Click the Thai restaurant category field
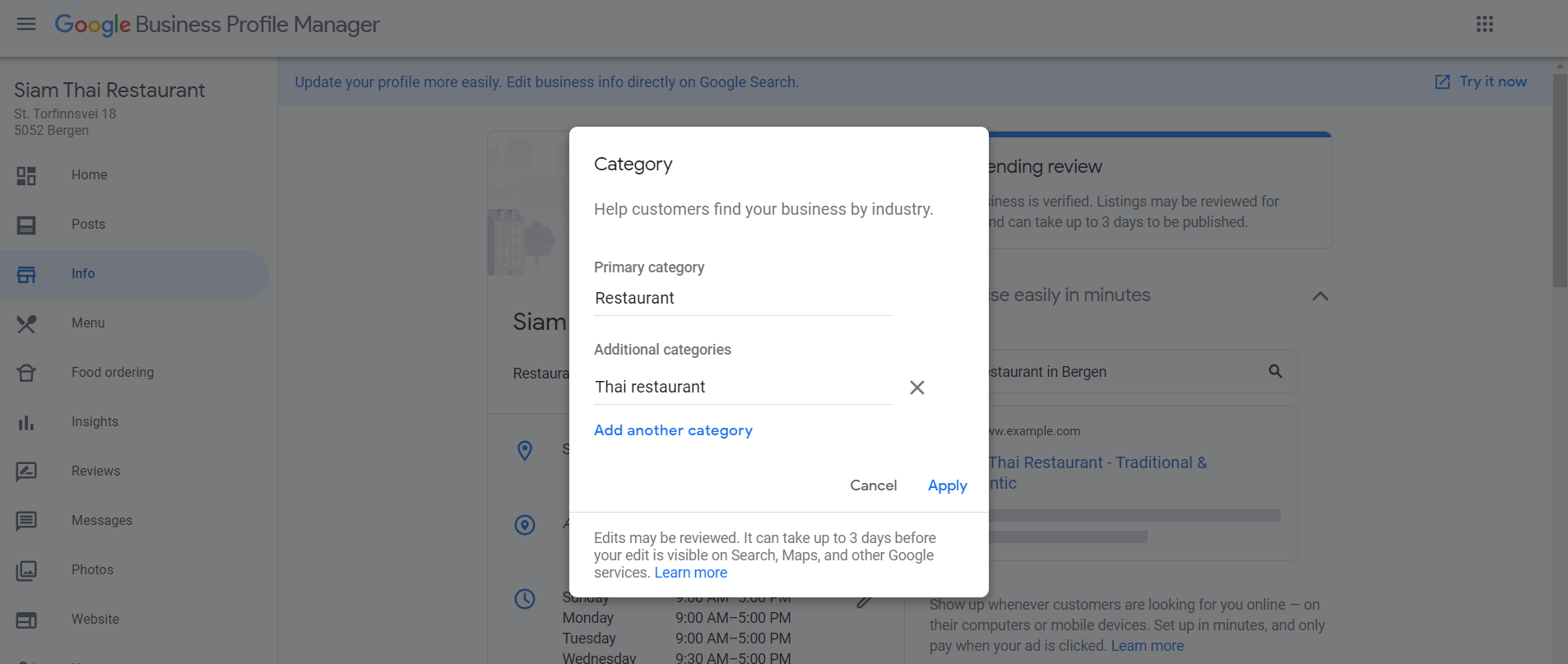Viewport: 1568px width, 664px height. pos(743,387)
